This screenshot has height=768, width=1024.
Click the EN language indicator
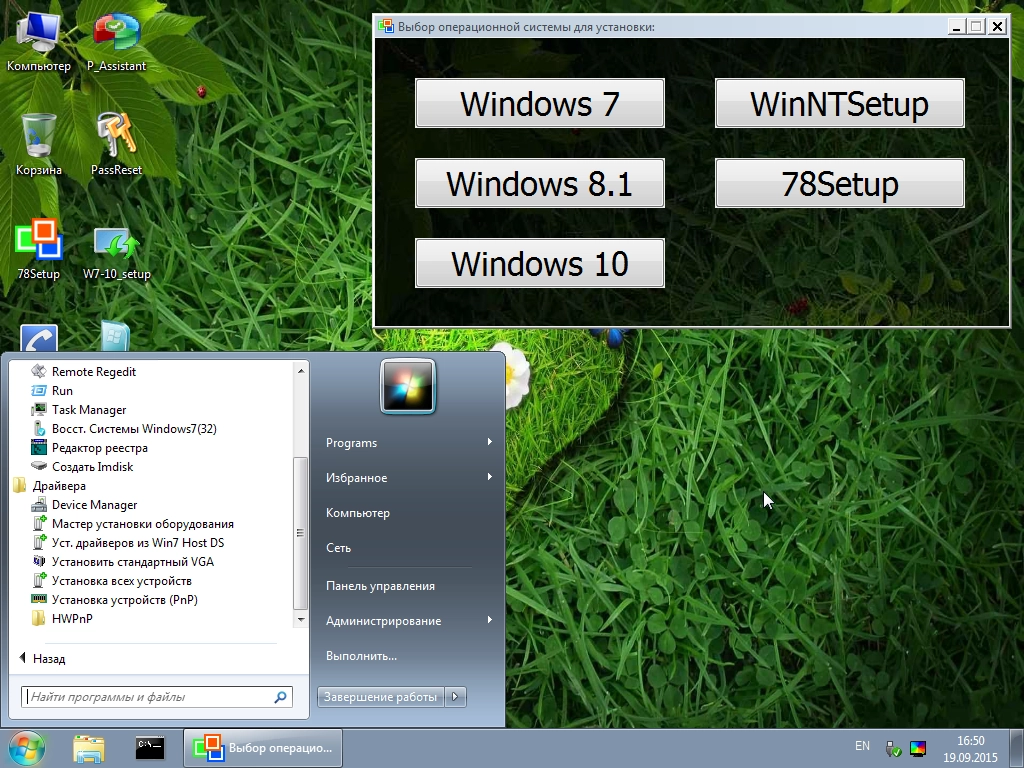(x=862, y=745)
